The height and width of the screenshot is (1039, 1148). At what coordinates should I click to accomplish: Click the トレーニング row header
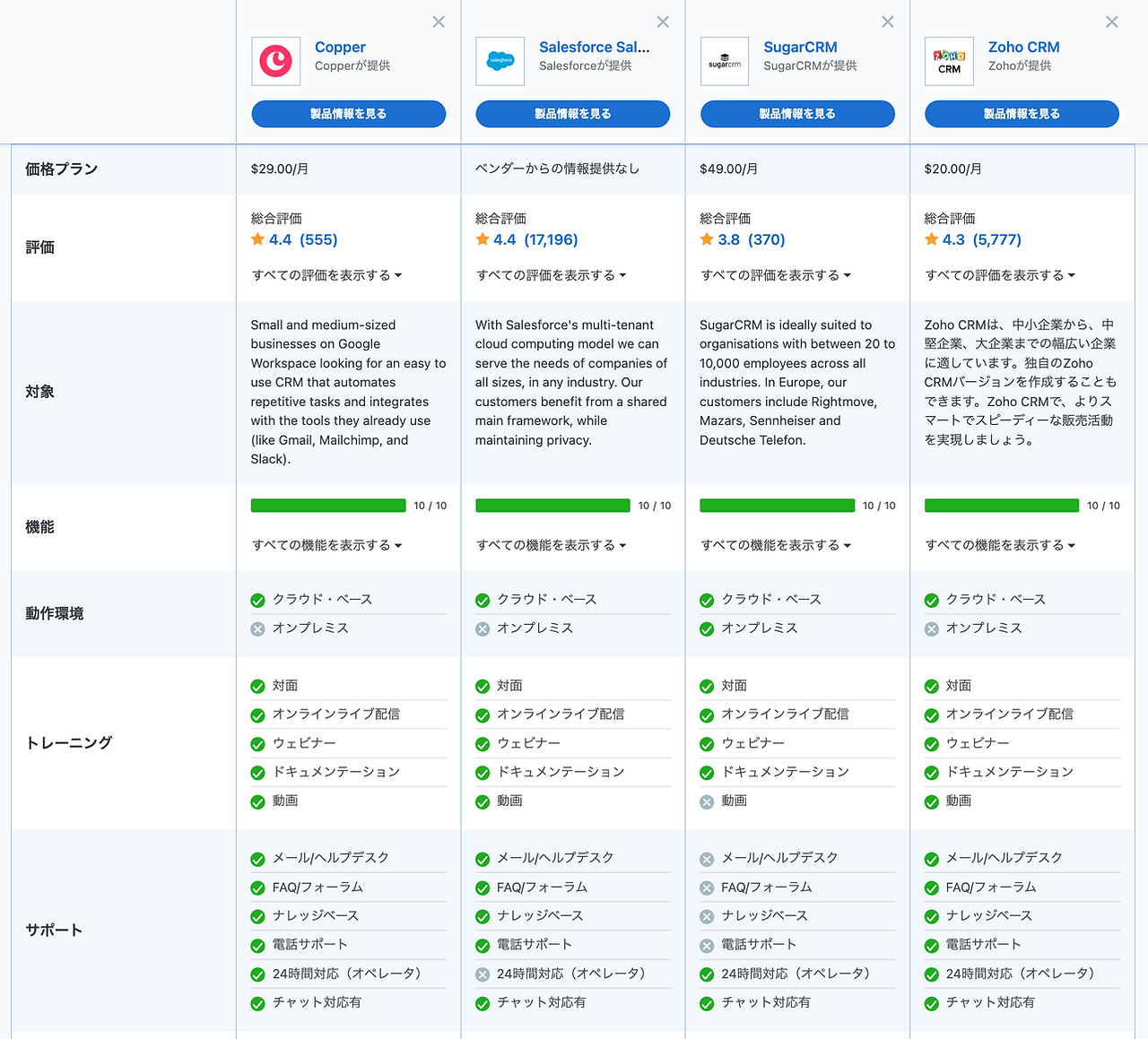click(x=69, y=742)
